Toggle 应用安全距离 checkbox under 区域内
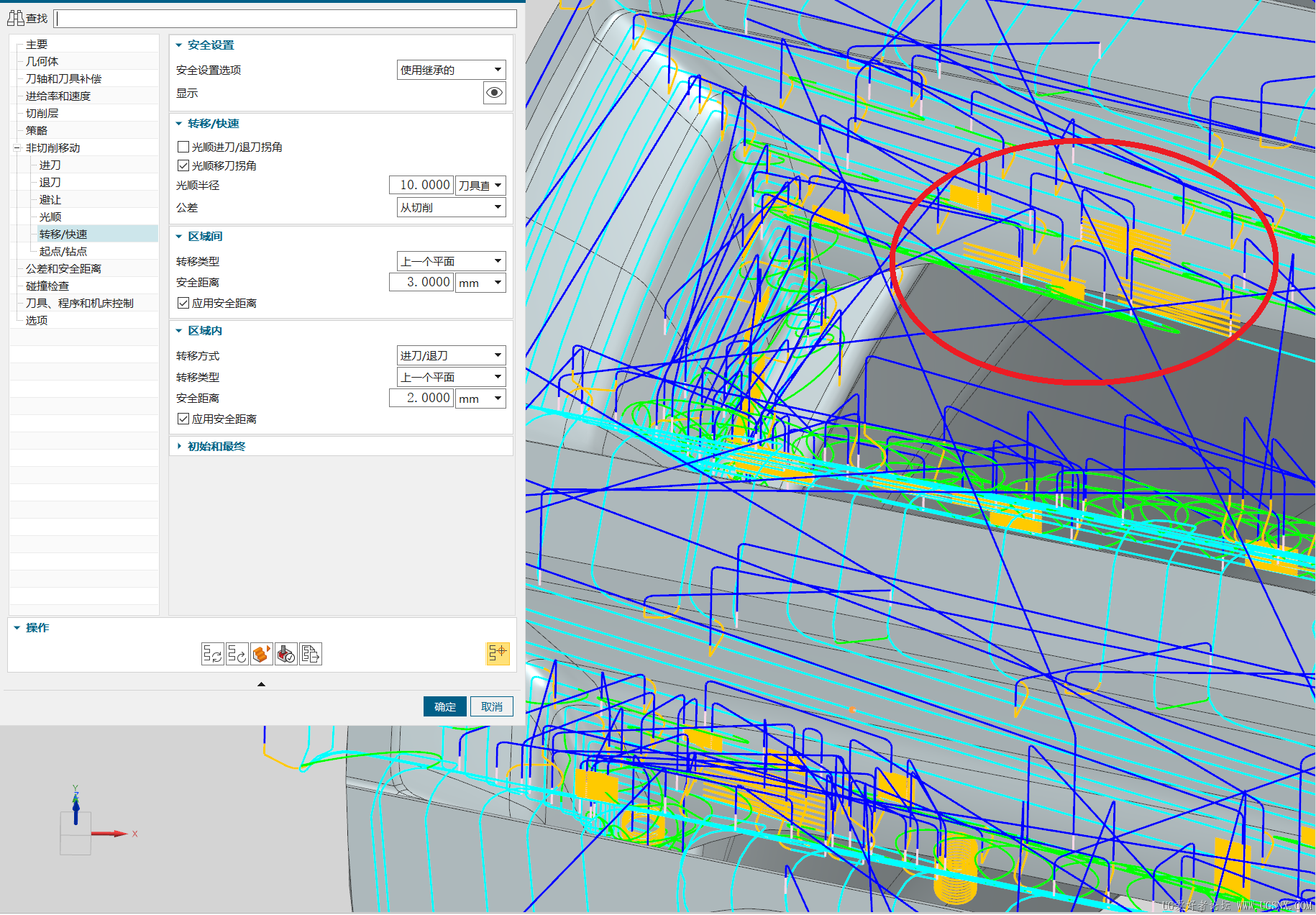Screen dimensions: 1316x915 coord(183,419)
